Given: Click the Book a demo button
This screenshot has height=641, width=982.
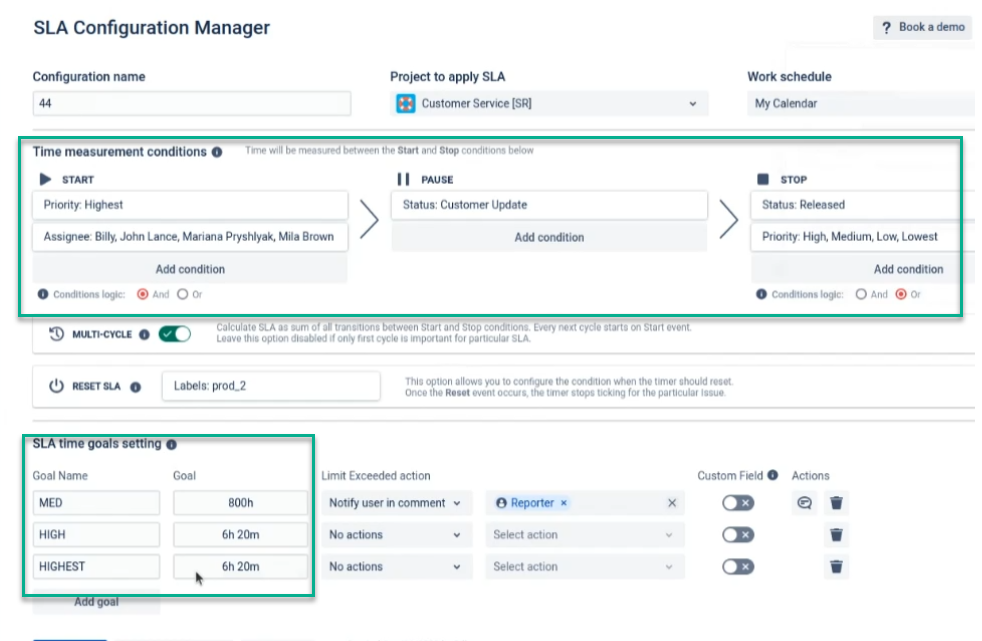Looking at the screenshot, I should click(x=923, y=28).
